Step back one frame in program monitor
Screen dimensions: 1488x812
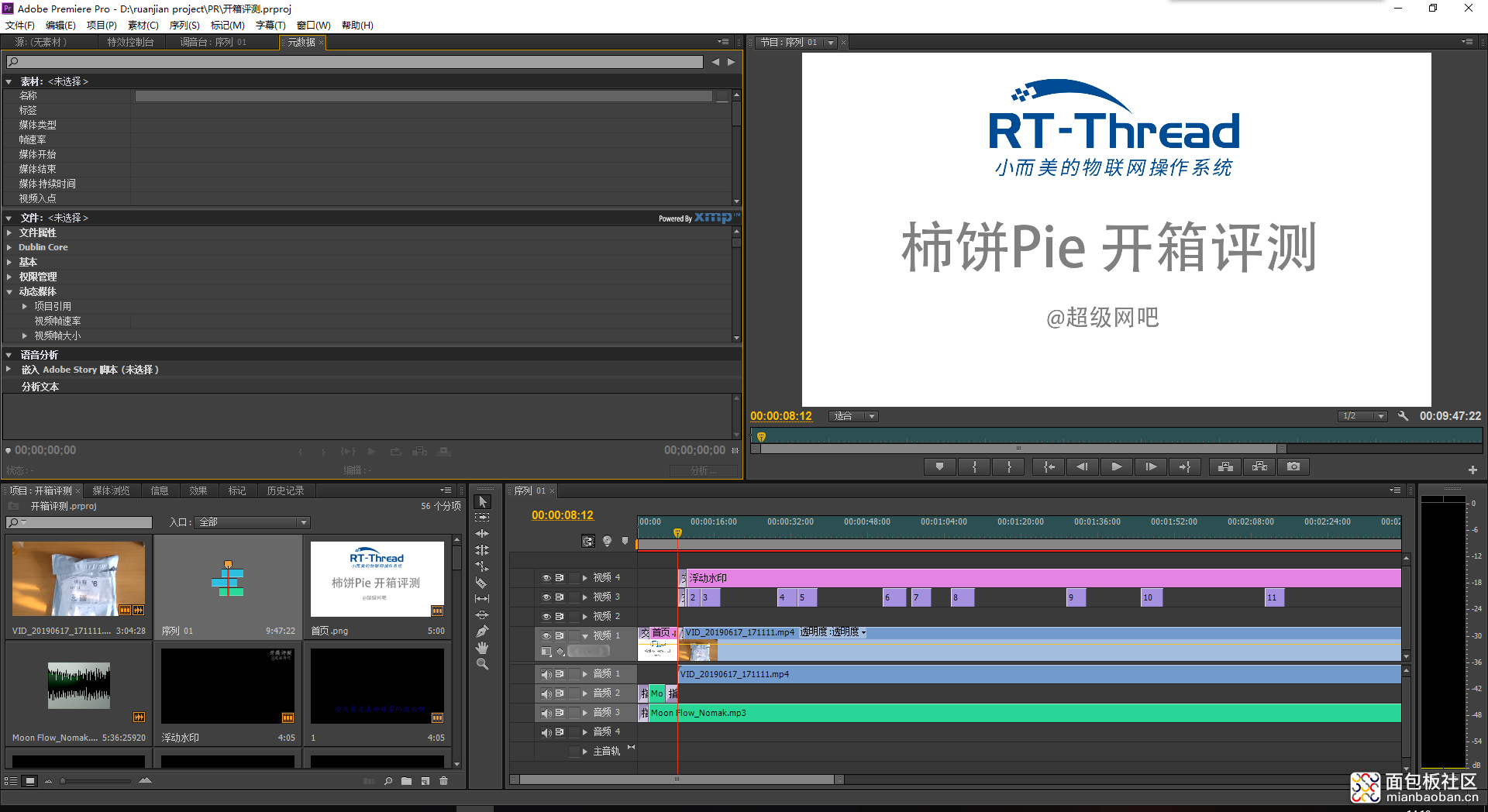pyautogui.click(x=1083, y=466)
